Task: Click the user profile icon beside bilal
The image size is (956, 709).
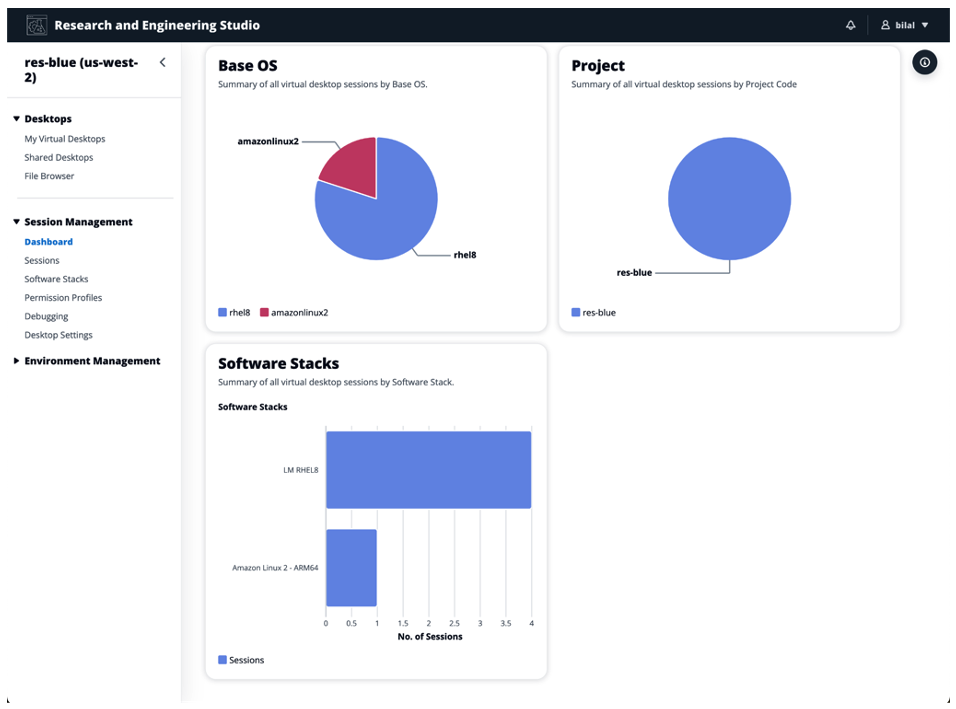Action: (886, 25)
